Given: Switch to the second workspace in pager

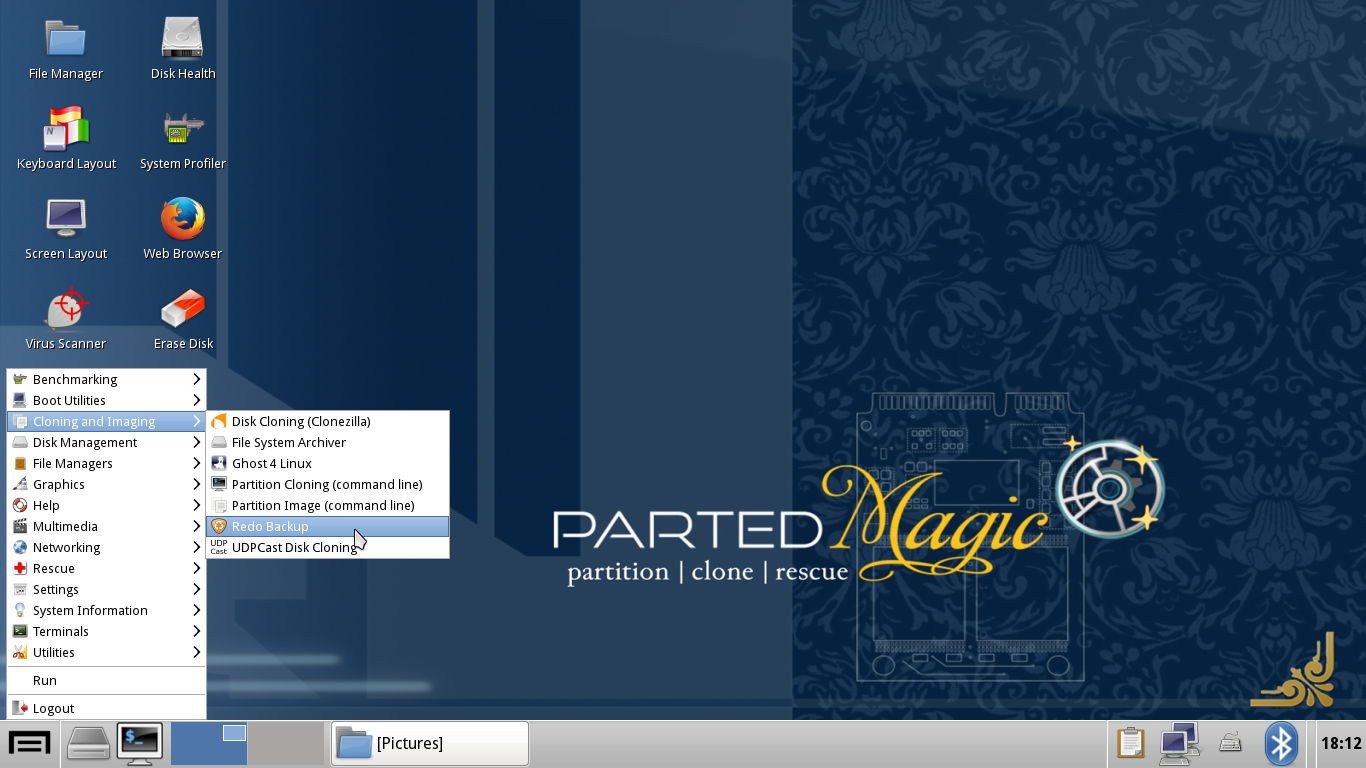Looking at the screenshot, I should [286, 743].
